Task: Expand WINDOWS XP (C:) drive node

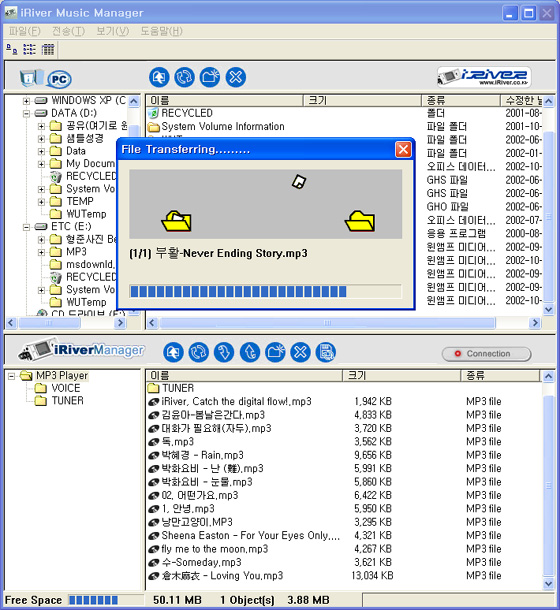Action: [x=26, y=101]
